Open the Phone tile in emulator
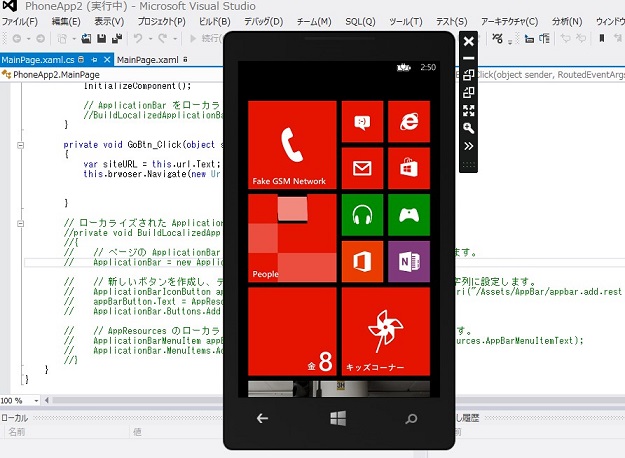This screenshot has width=625, height=458. 292,145
